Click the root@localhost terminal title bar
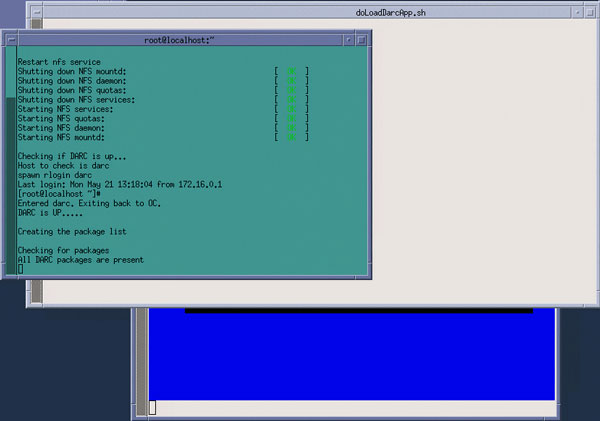 click(180, 40)
